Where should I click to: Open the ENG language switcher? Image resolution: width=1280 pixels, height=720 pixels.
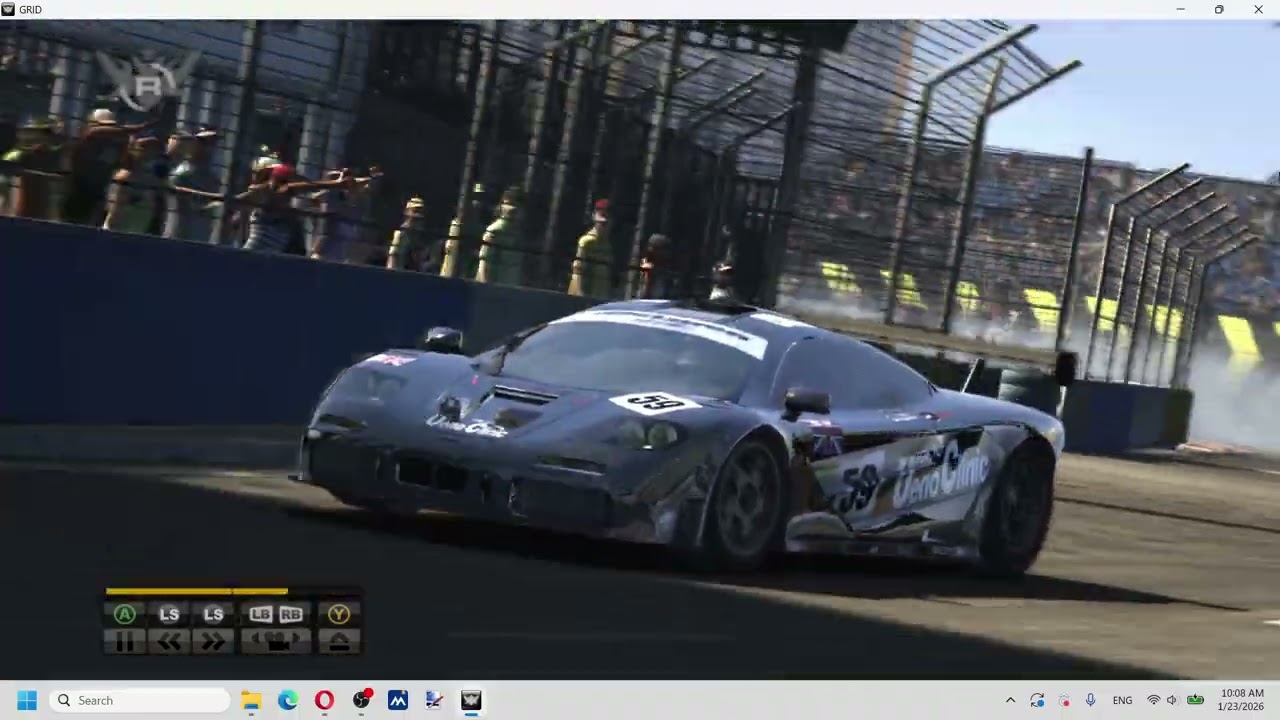(1122, 700)
